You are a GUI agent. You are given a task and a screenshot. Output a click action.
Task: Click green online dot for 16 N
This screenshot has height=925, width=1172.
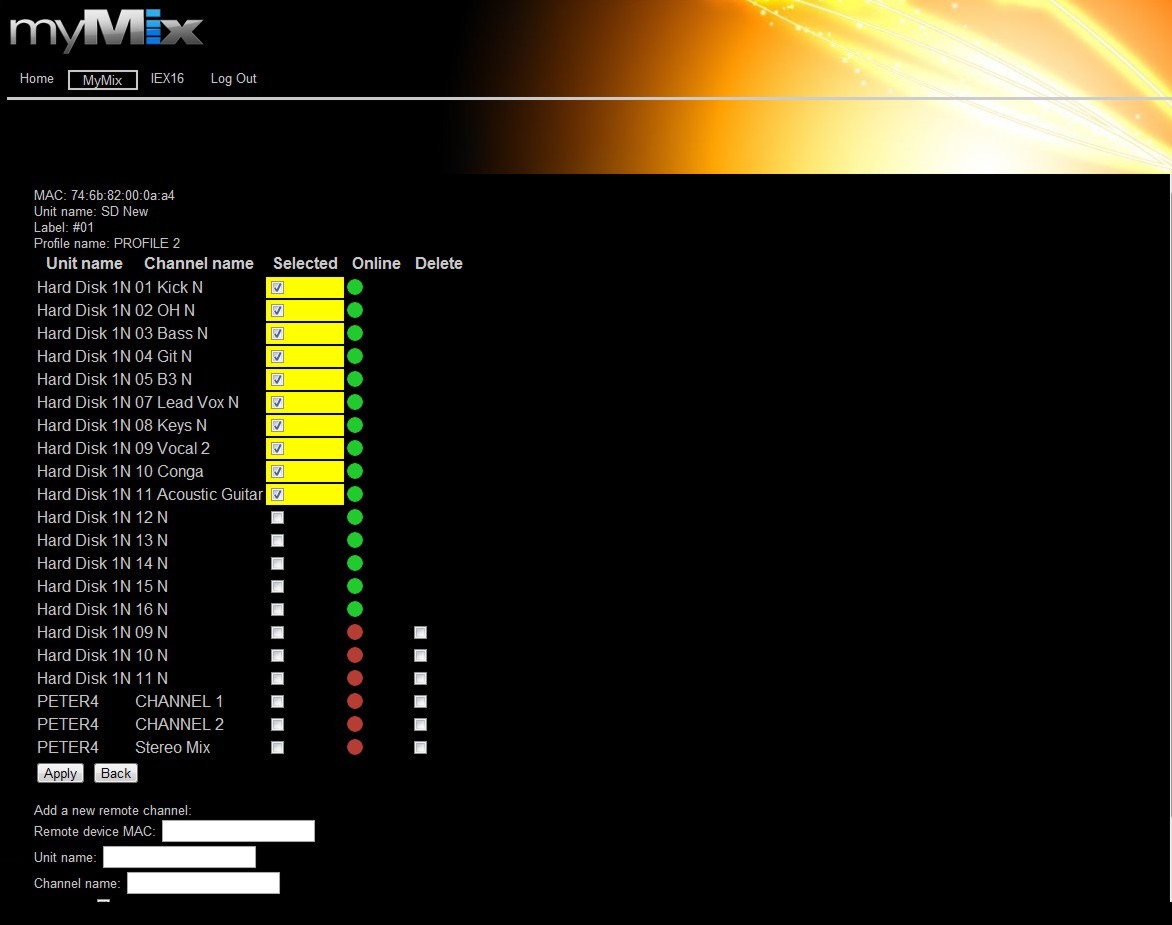(355, 609)
